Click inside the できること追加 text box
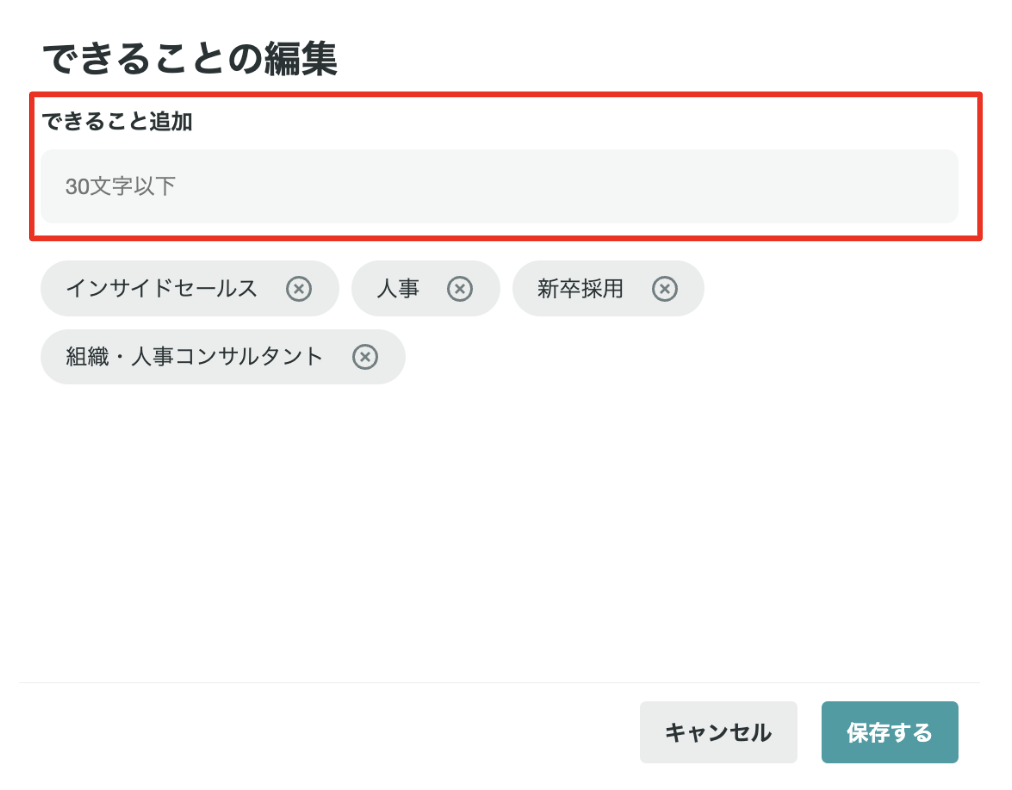Screen dimensions: 1012x790 (498, 187)
